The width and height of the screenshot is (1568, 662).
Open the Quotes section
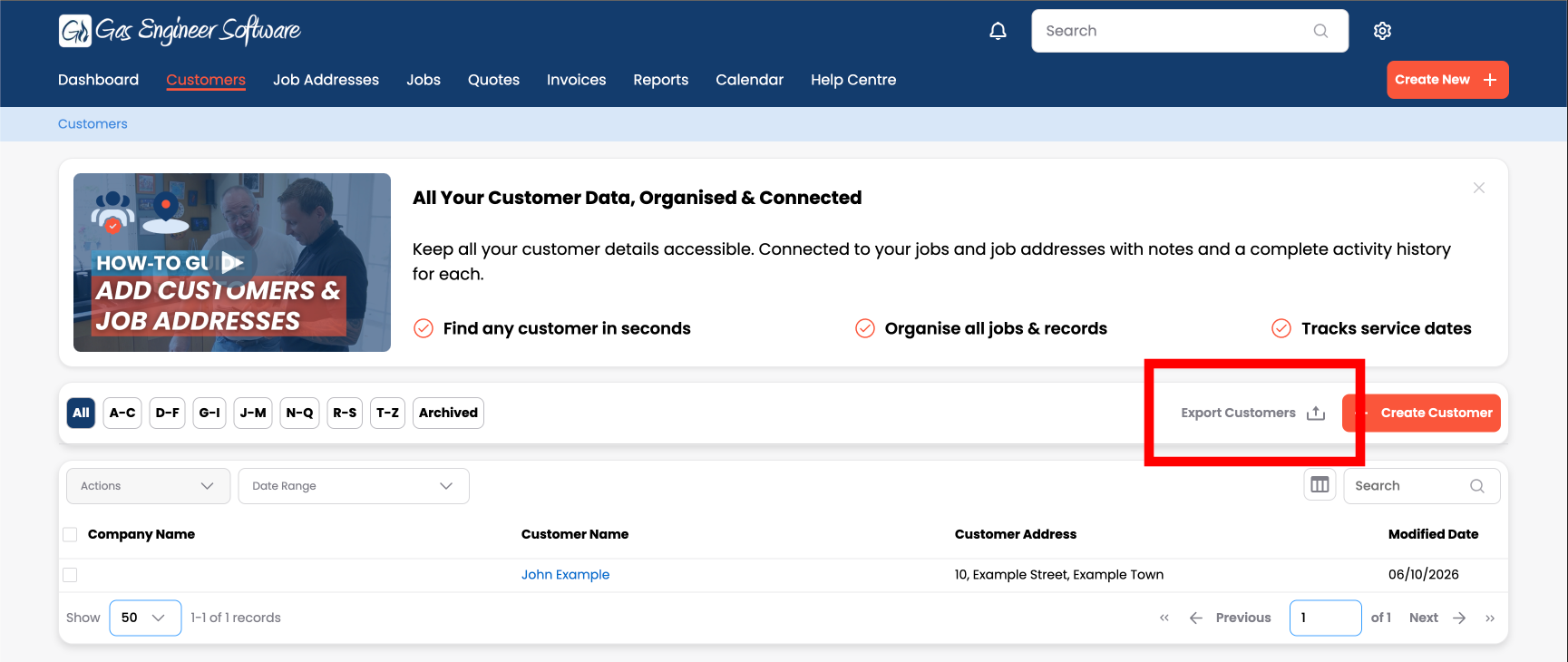pyautogui.click(x=493, y=80)
